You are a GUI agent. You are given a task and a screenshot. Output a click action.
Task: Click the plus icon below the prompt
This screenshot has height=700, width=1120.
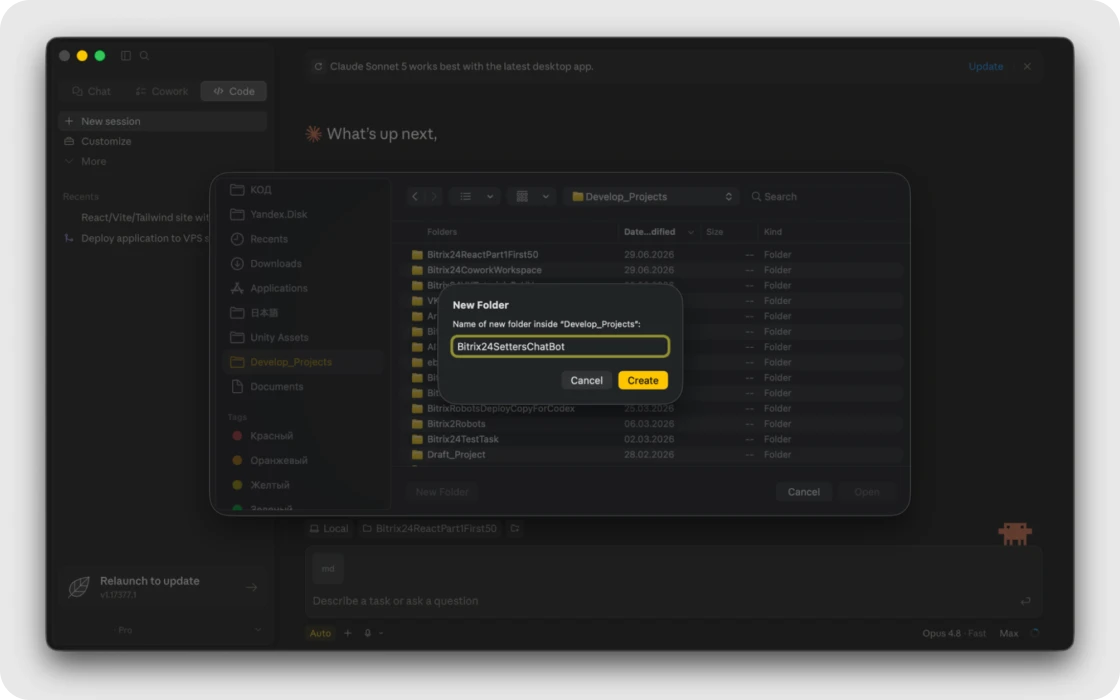[348, 633]
